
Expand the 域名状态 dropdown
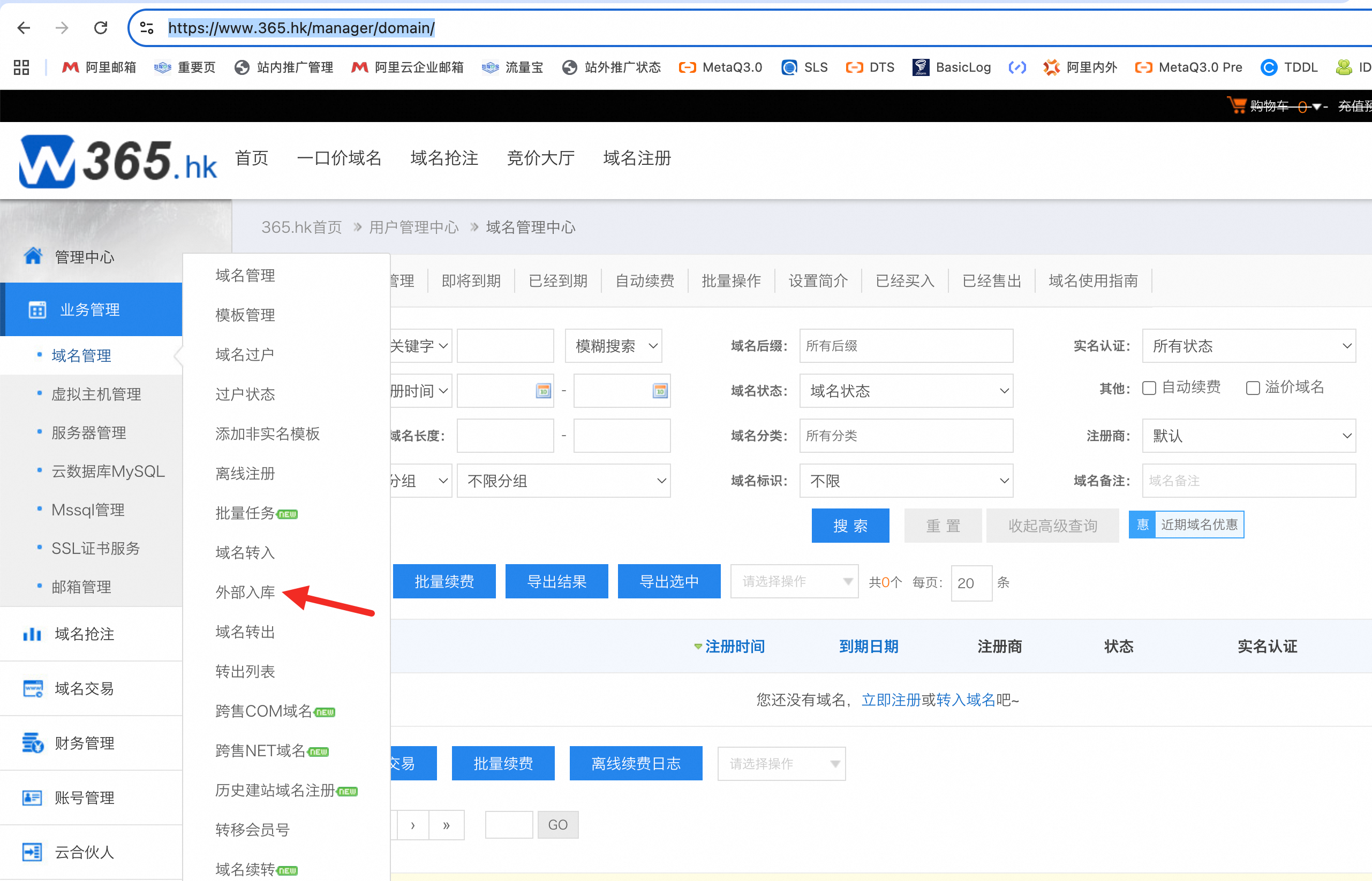coord(906,391)
